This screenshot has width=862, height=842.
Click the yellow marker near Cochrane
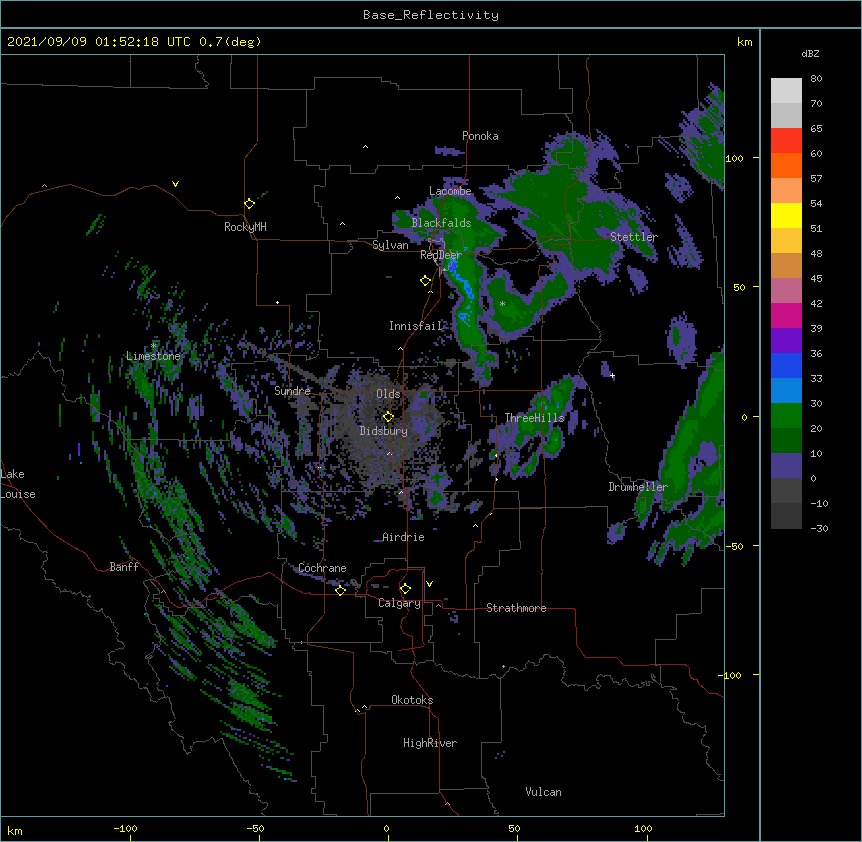(x=340, y=590)
